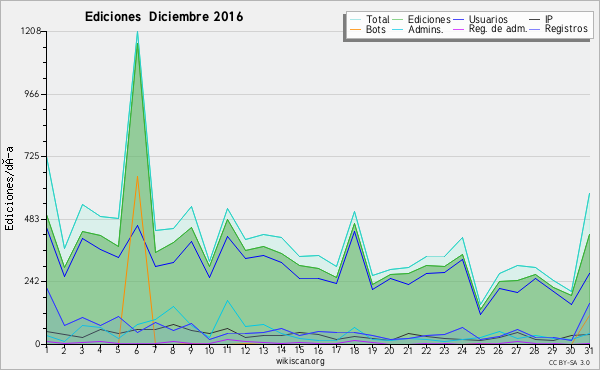Click day "17" on the x-axis
Screen dimensions: 600x370
336,350
